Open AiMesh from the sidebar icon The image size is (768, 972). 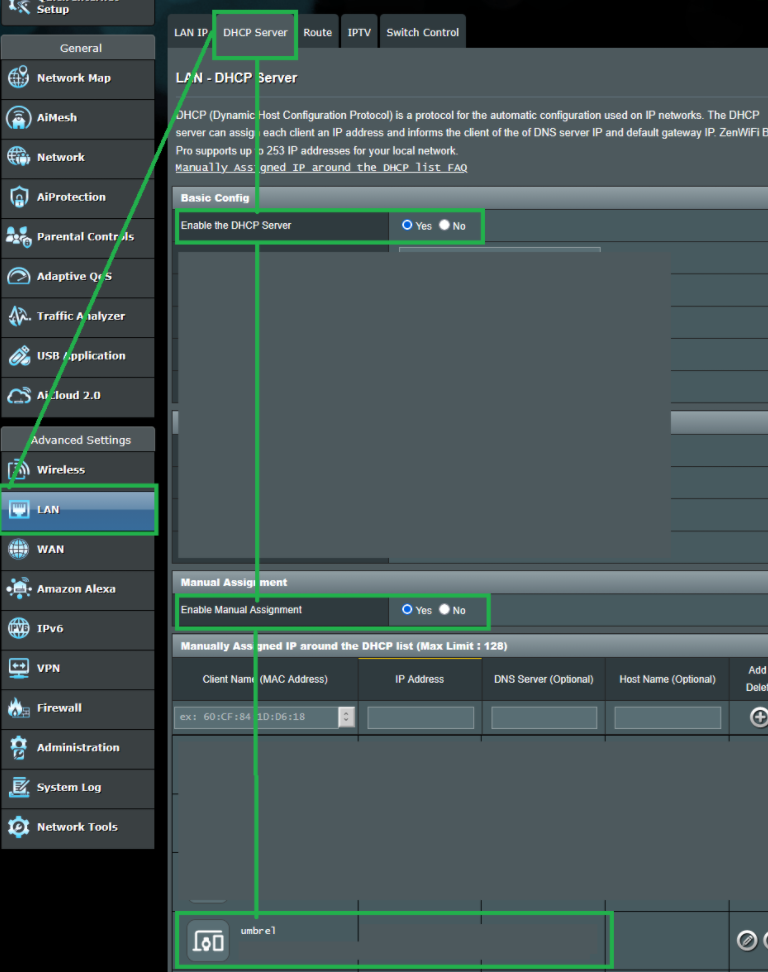point(19,117)
